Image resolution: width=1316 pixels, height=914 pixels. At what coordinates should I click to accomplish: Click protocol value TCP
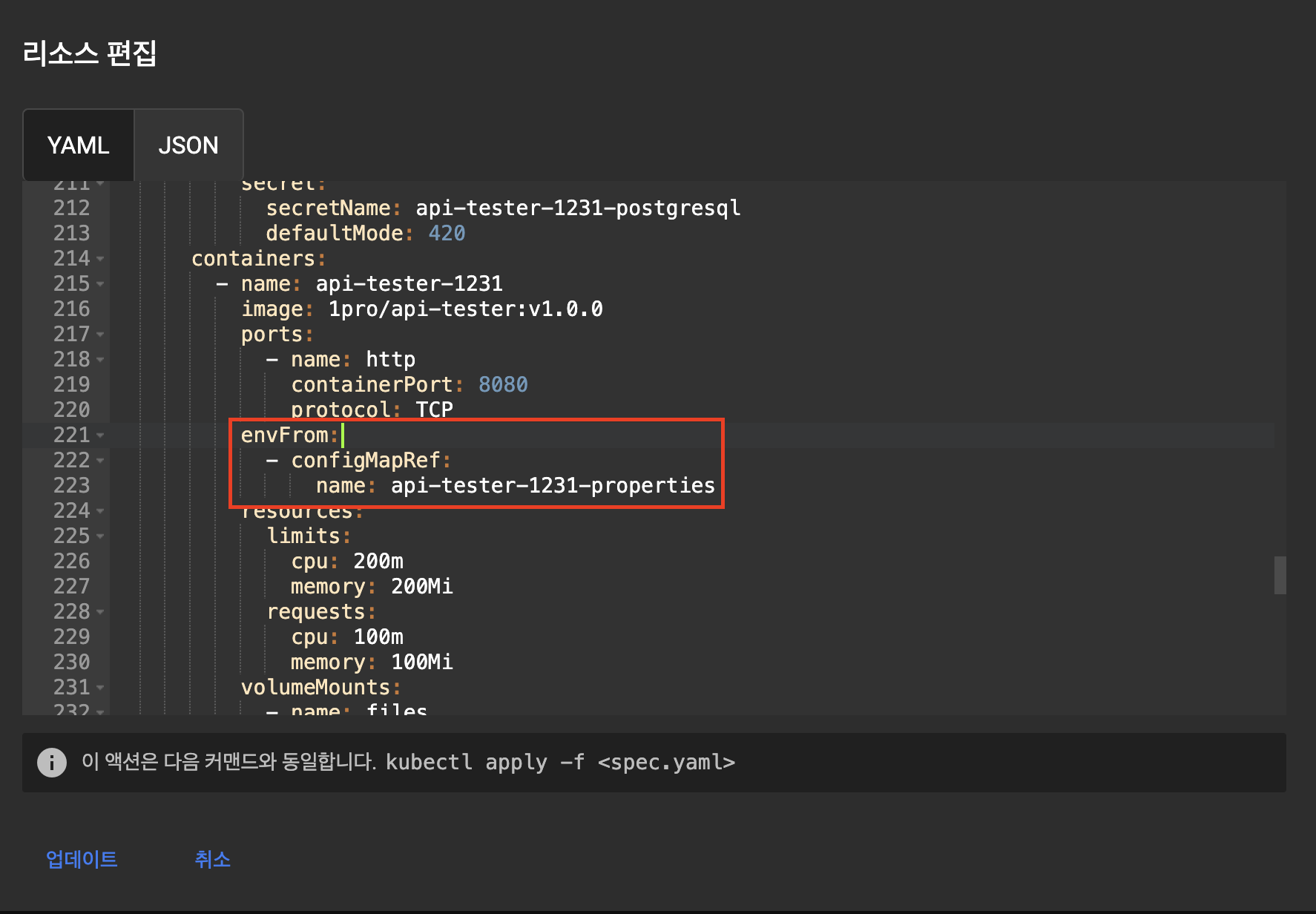pos(434,410)
